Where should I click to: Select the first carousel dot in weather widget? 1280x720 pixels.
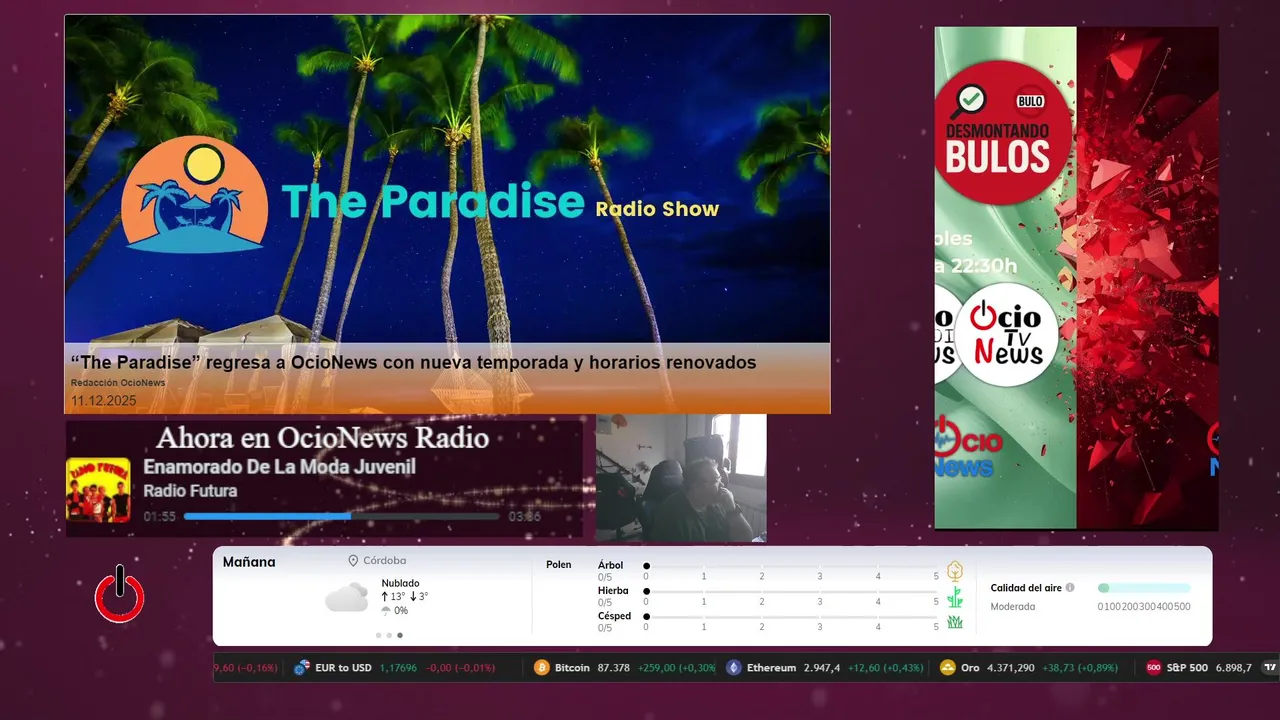click(378, 635)
